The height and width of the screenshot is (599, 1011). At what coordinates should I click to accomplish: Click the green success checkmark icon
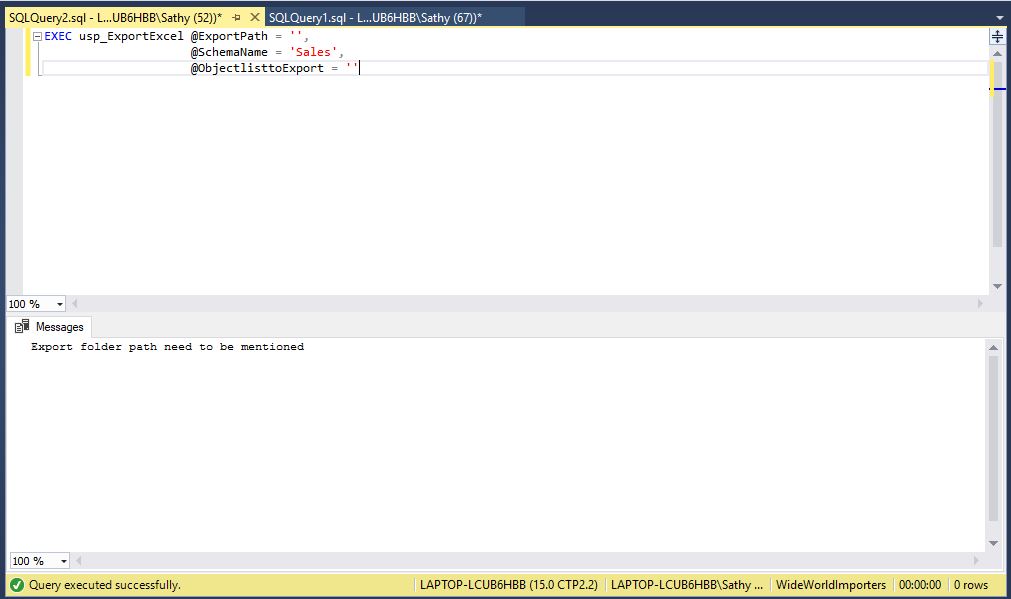pyautogui.click(x=17, y=585)
